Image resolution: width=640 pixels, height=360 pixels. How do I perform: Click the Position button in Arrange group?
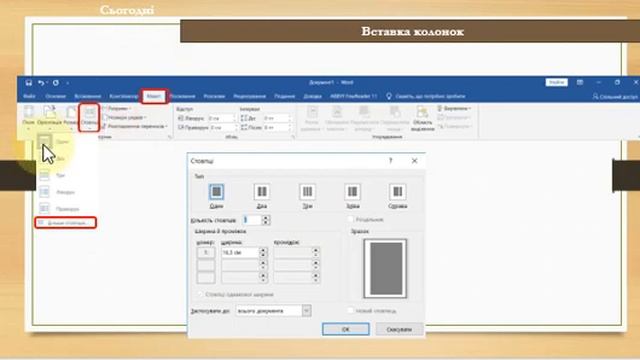point(312,118)
